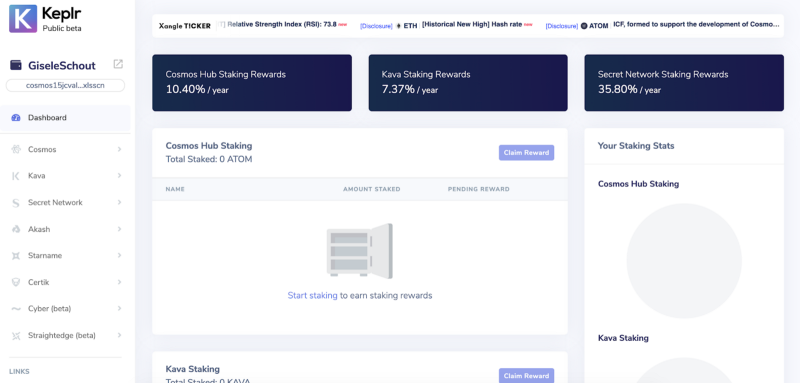Open the Secret Network Staking Rewards card
This screenshot has width=800, height=383.
(684, 83)
